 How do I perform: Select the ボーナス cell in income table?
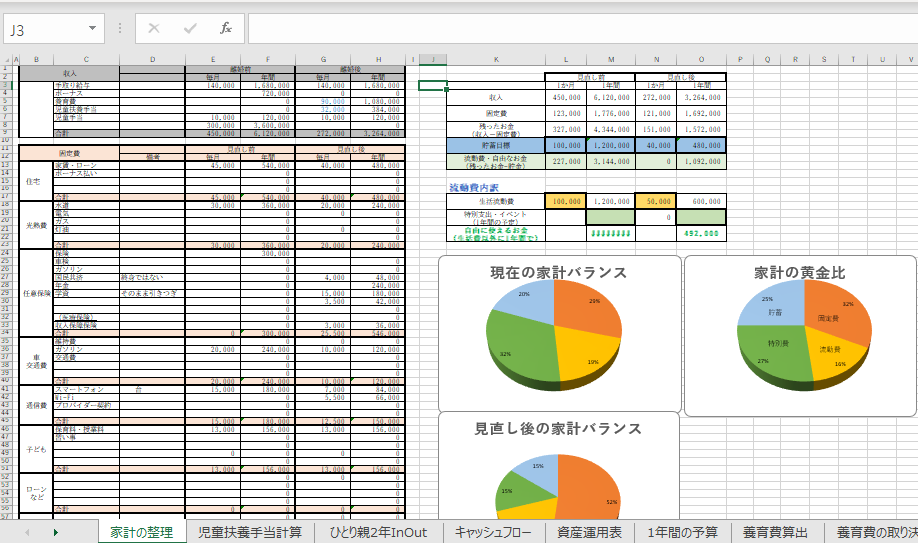coord(86,93)
